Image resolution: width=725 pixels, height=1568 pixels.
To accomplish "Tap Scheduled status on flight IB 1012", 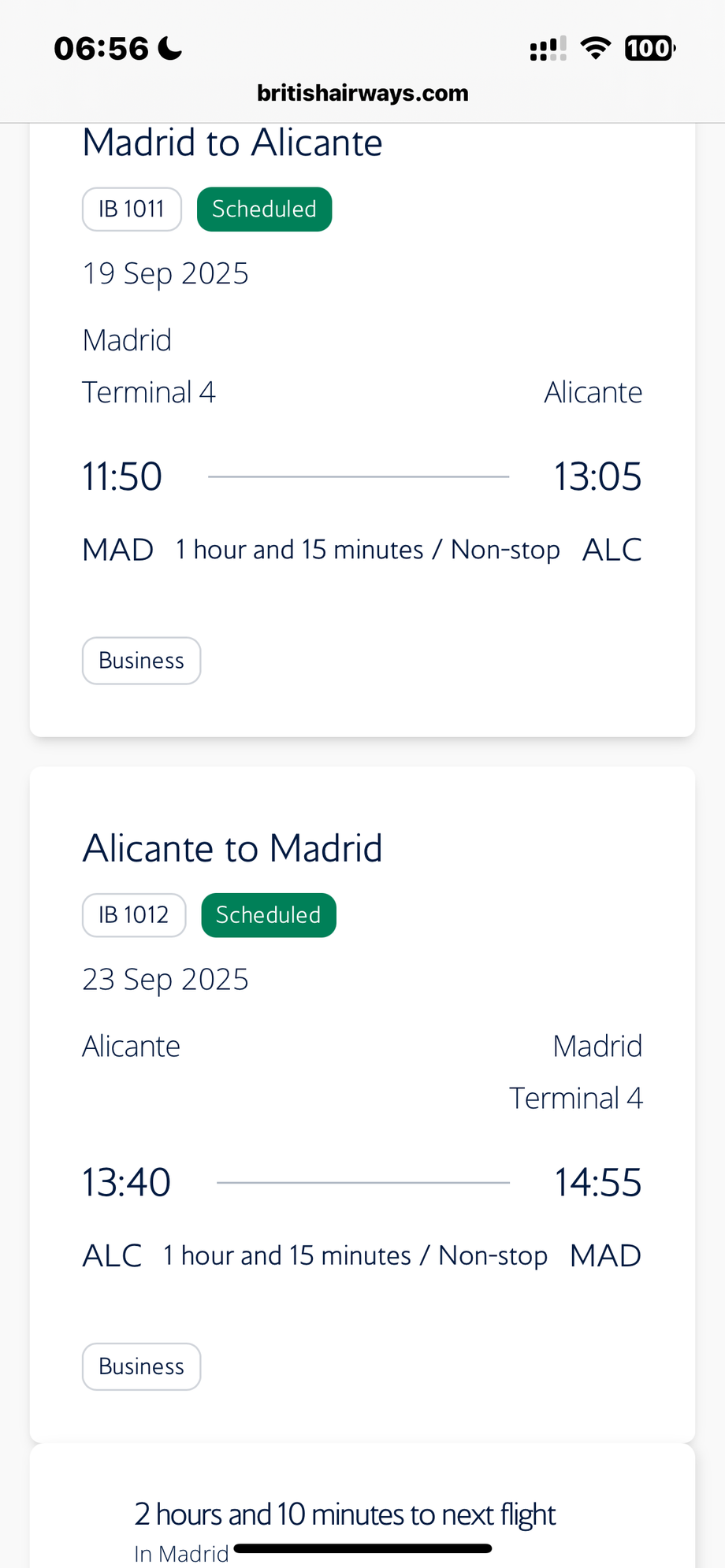I will click(x=269, y=915).
